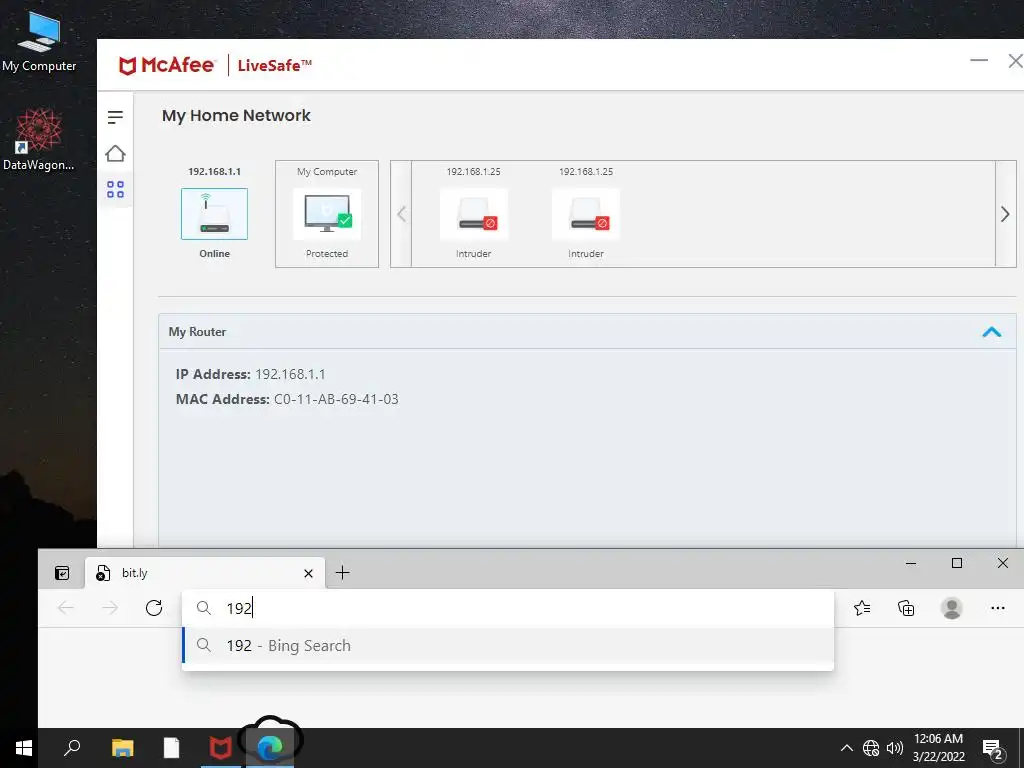Select the MAC Address value text
The width and height of the screenshot is (1024, 768).
336,399
